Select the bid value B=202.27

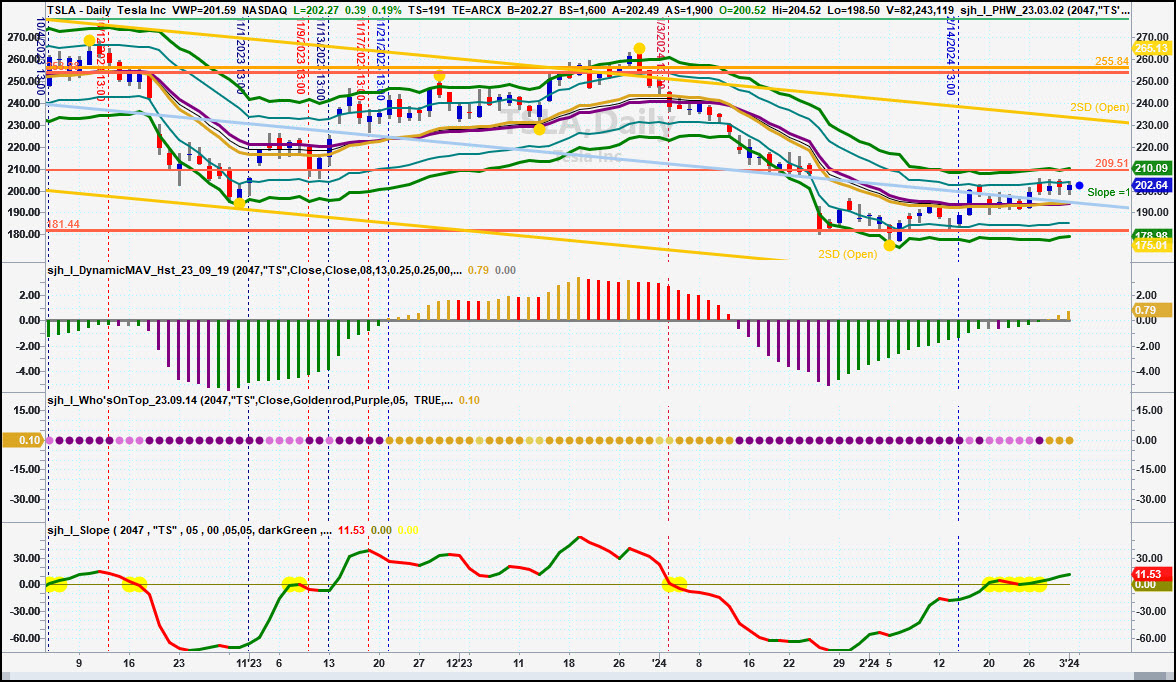pos(530,11)
